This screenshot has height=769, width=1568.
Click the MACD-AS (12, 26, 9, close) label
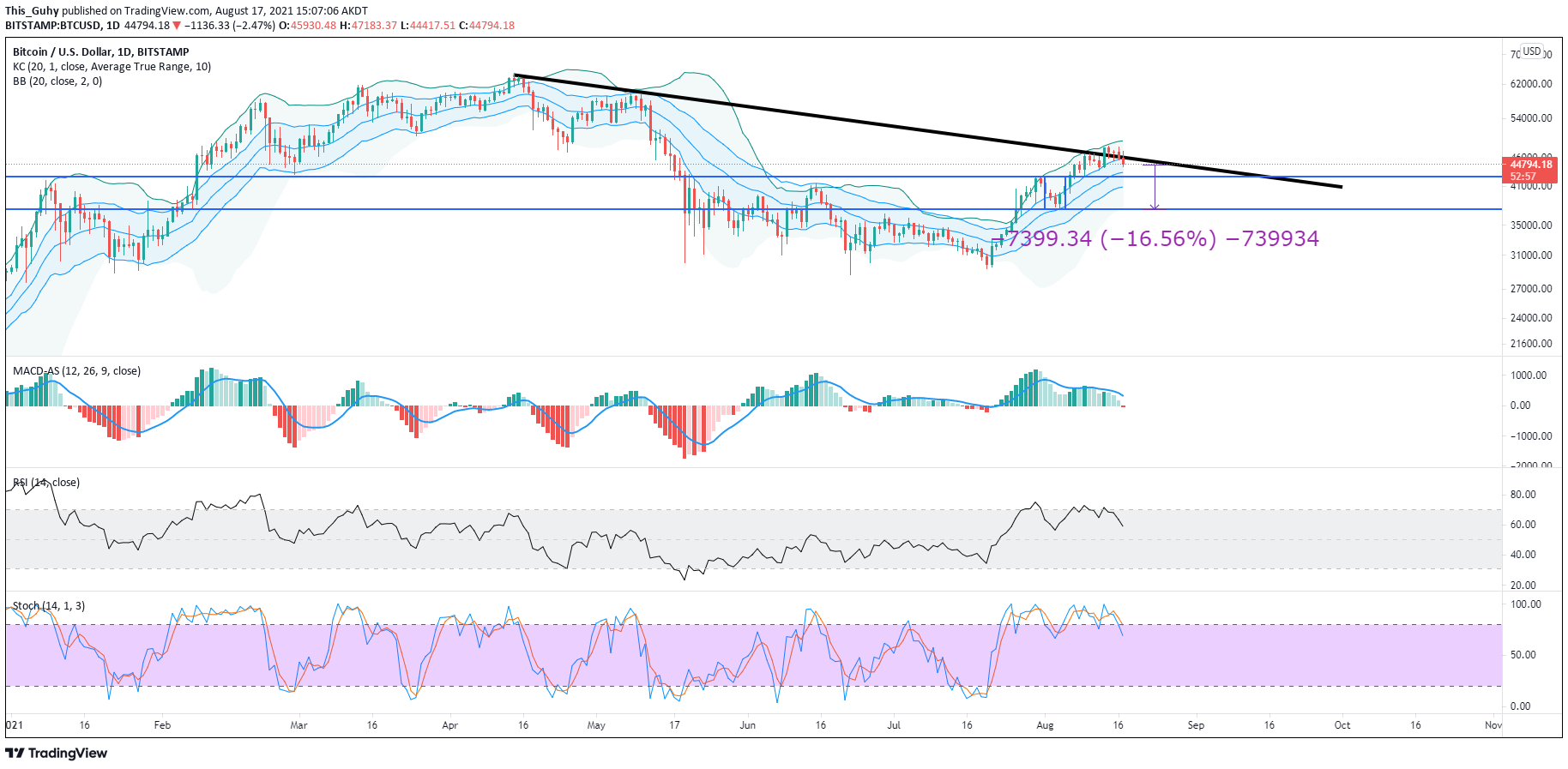(x=76, y=371)
